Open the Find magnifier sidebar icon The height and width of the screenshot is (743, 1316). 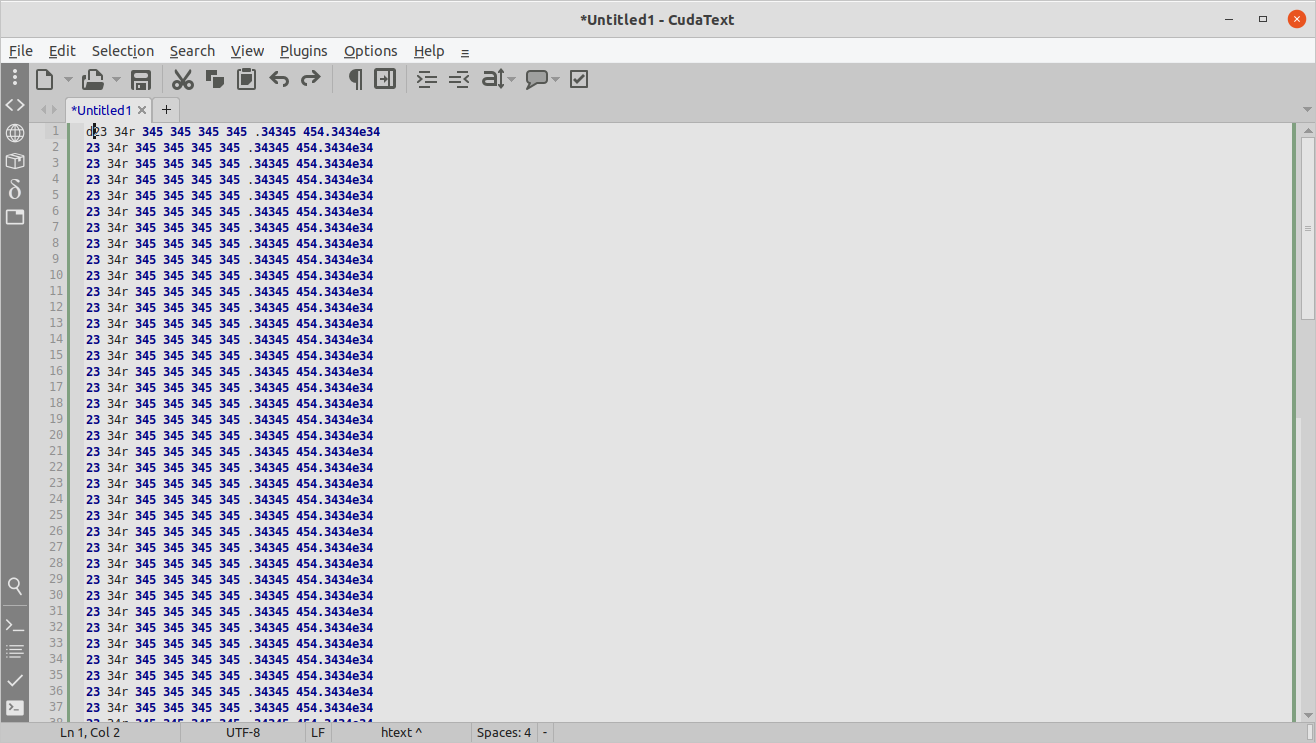[x=15, y=586]
